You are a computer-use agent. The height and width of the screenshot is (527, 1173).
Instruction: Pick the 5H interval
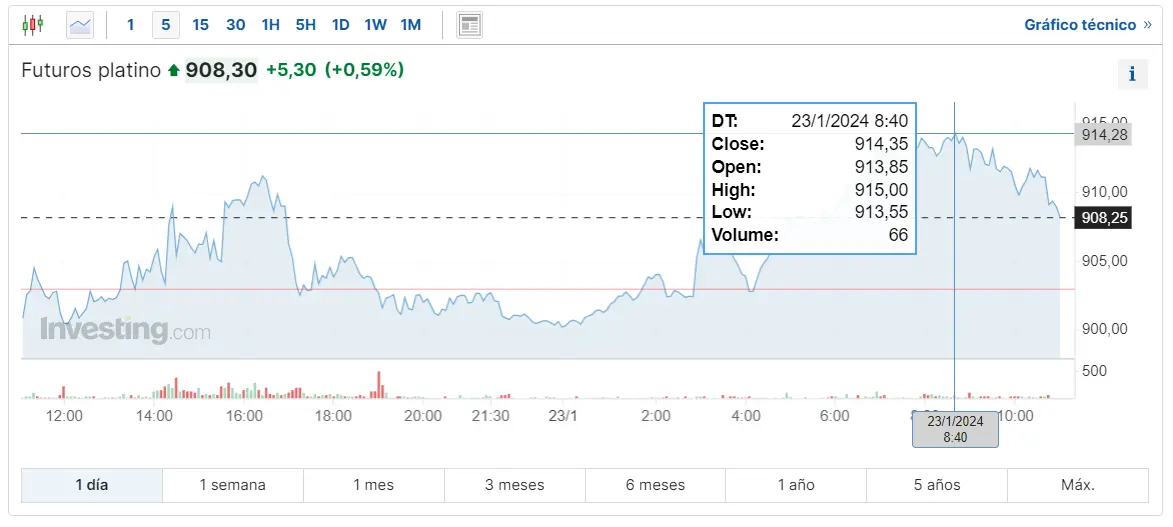coord(306,25)
